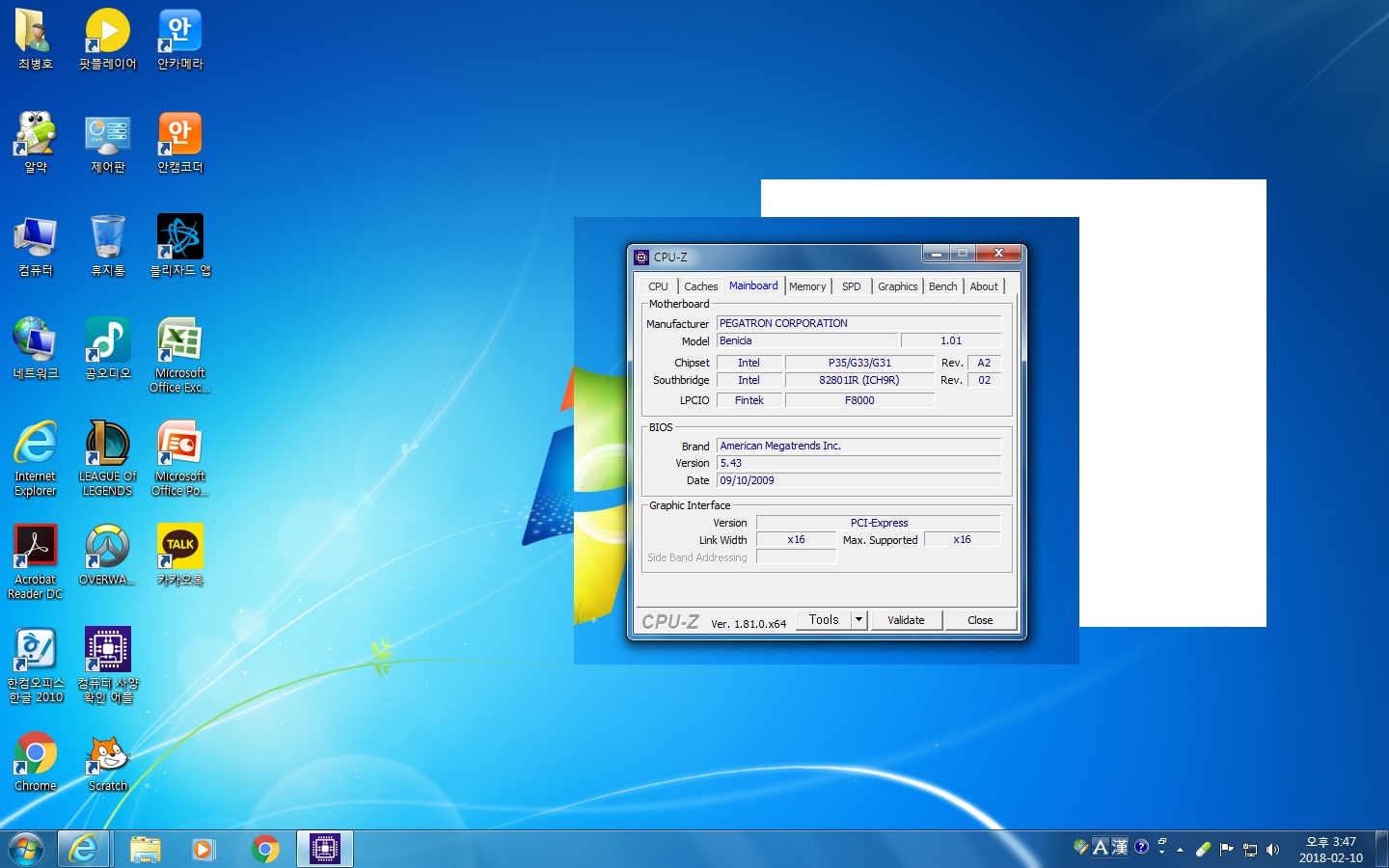The width and height of the screenshot is (1389, 868).
Task: Open media player icon on taskbar
Action: (x=204, y=849)
